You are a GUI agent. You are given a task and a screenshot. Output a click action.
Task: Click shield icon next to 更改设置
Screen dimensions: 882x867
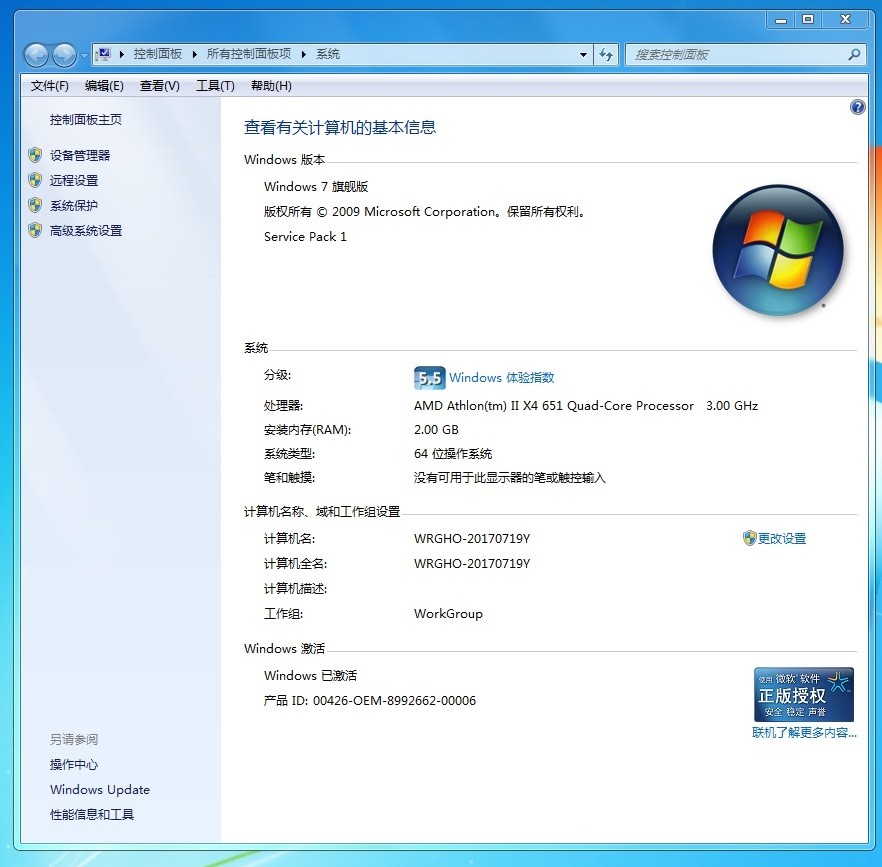[x=749, y=538]
